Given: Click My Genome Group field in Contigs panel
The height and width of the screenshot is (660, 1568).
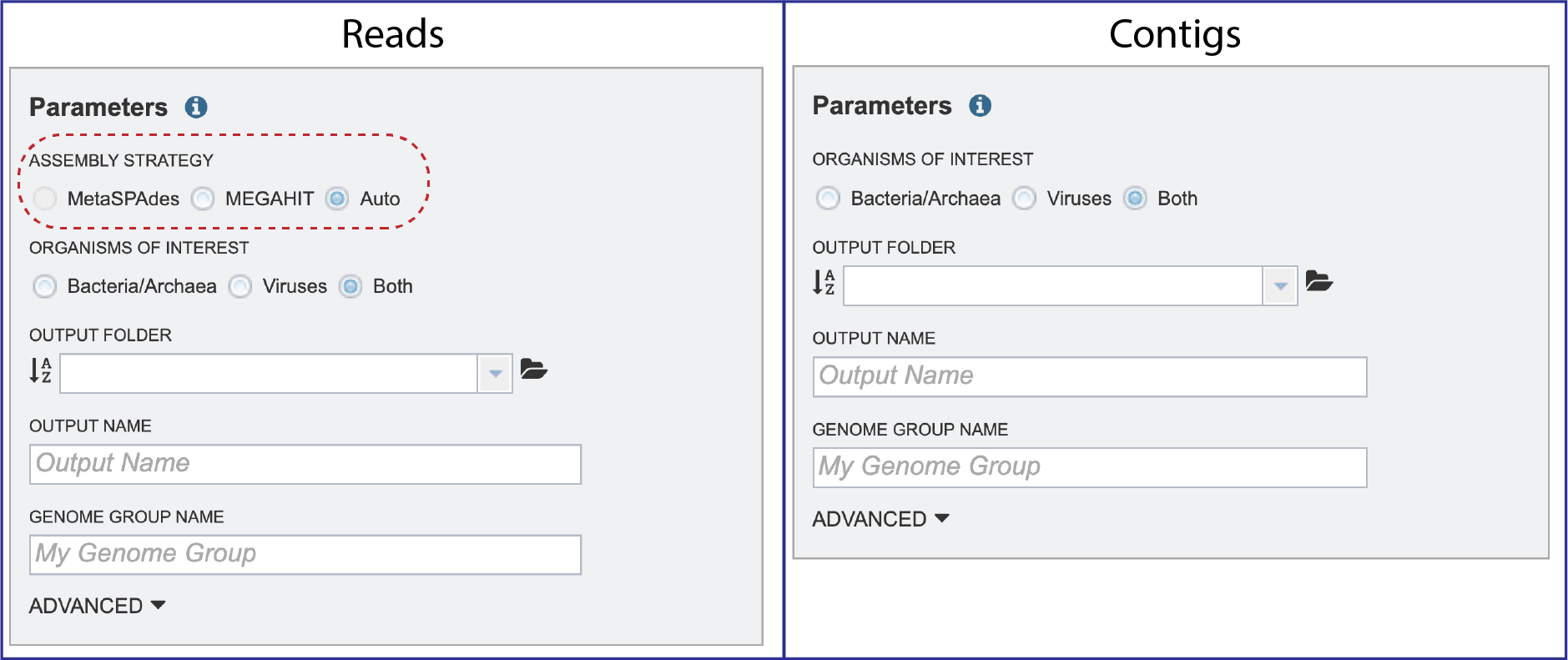Looking at the screenshot, I should [1090, 467].
